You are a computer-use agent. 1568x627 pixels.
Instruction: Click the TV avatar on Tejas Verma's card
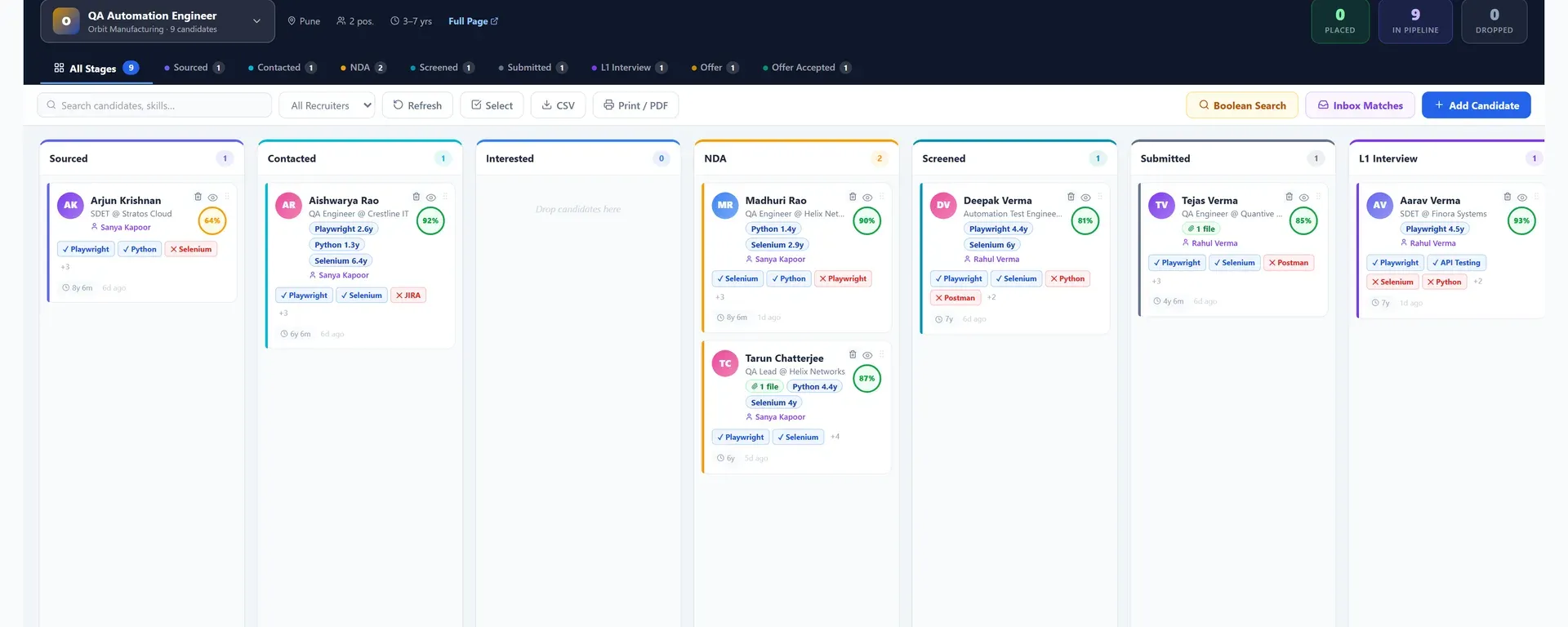pyautogui.click(x=1161, y=205)
